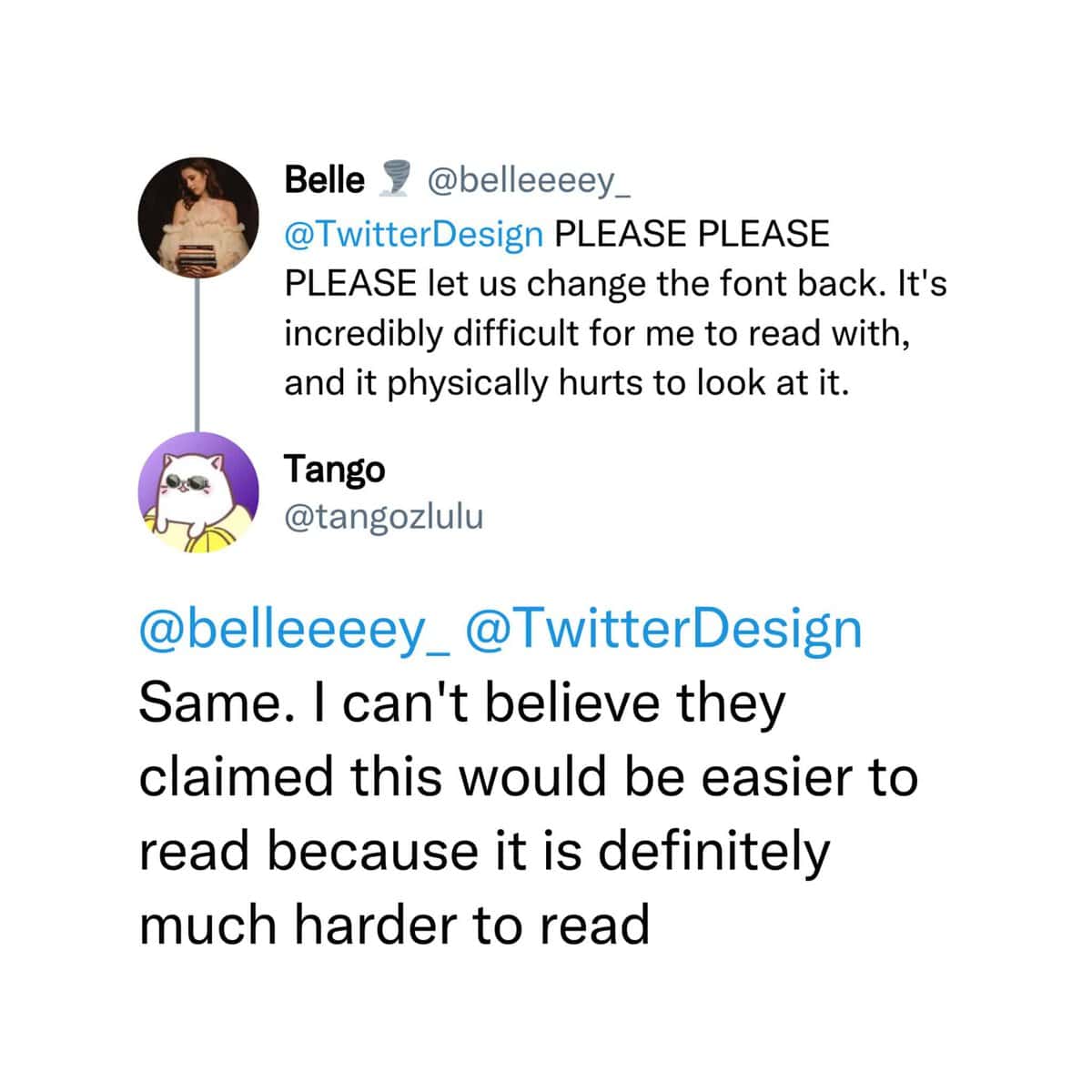1092x1092 pixels.
Task: Follow the @TwitterDesign mention in Belle's tweet
Action: point(414,235)
